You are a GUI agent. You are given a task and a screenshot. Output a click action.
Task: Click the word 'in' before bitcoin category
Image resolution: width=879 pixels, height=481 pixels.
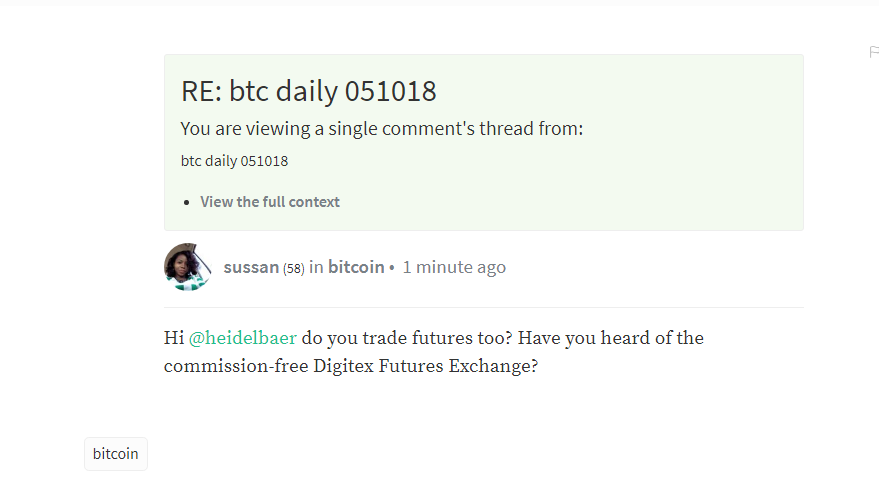click(316, 267)
